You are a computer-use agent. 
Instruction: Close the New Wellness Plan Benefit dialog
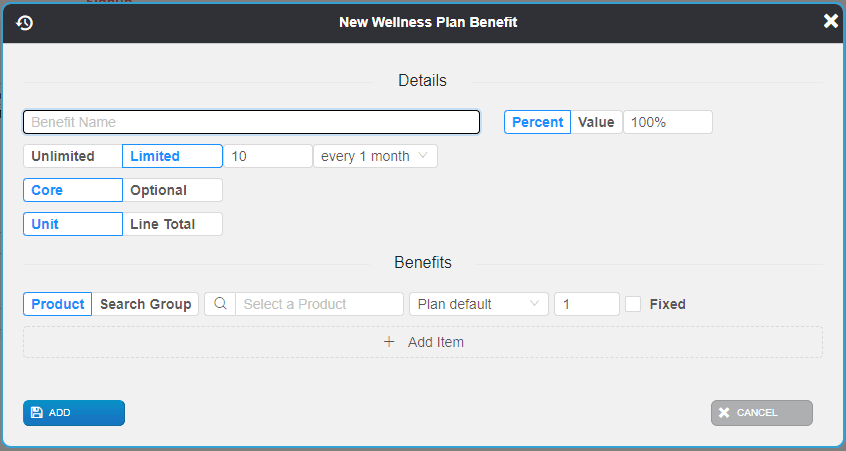point(830,21)
